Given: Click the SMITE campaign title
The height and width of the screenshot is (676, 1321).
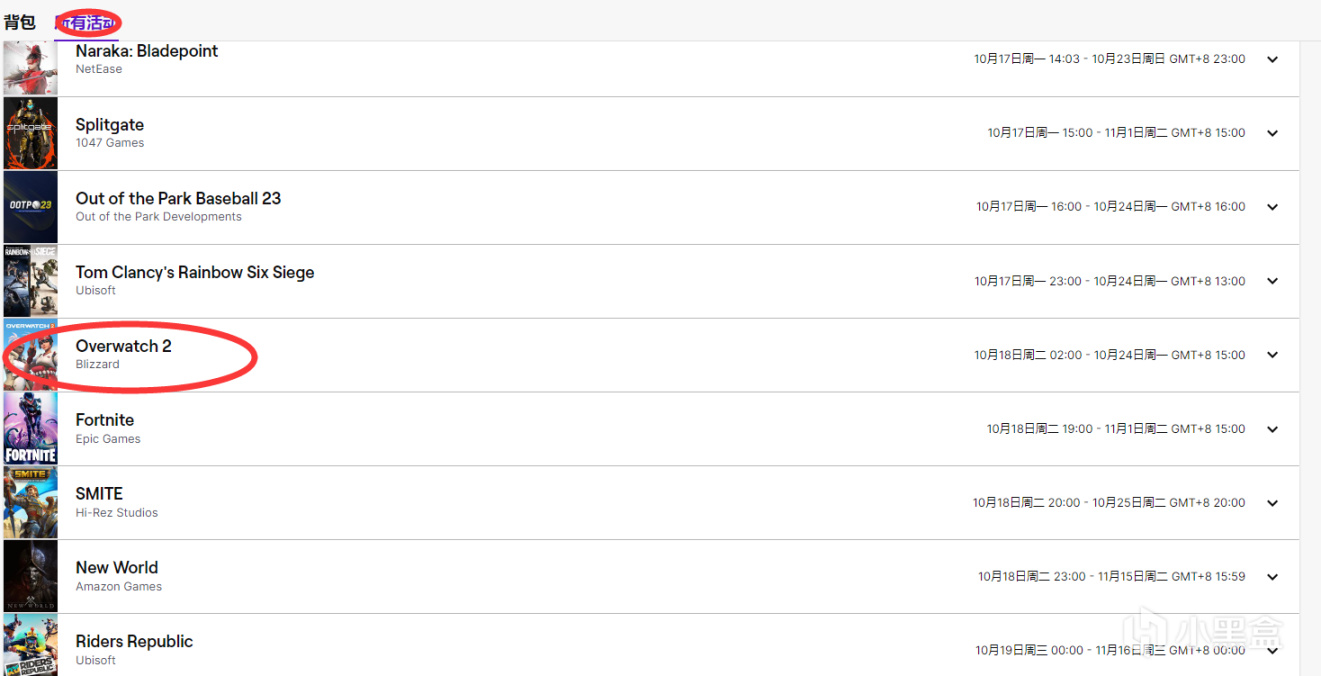Looking at the screenshot, I should [x=99, y=493].
